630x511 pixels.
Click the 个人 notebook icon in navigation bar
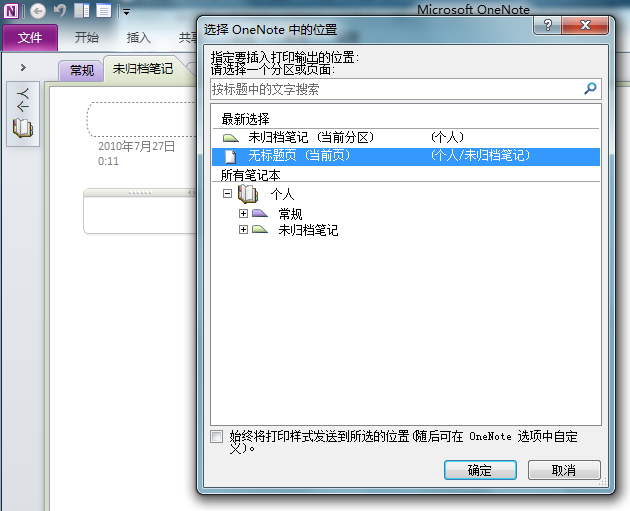[22, 127]
